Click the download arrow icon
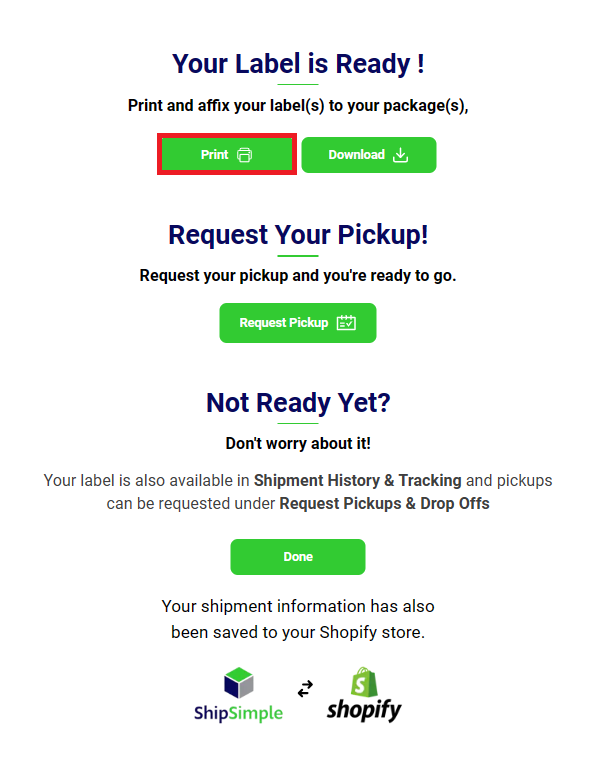Image resolution: width=598 pixels, height=761 pixels. [400, 155]
